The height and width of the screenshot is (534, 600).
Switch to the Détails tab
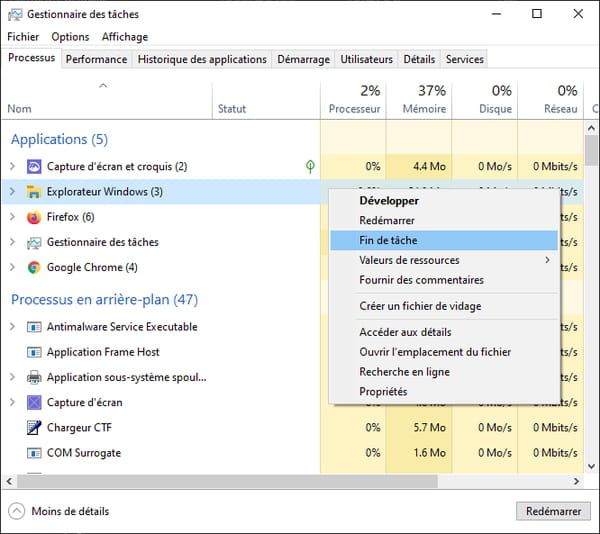[x=419, y=59]
